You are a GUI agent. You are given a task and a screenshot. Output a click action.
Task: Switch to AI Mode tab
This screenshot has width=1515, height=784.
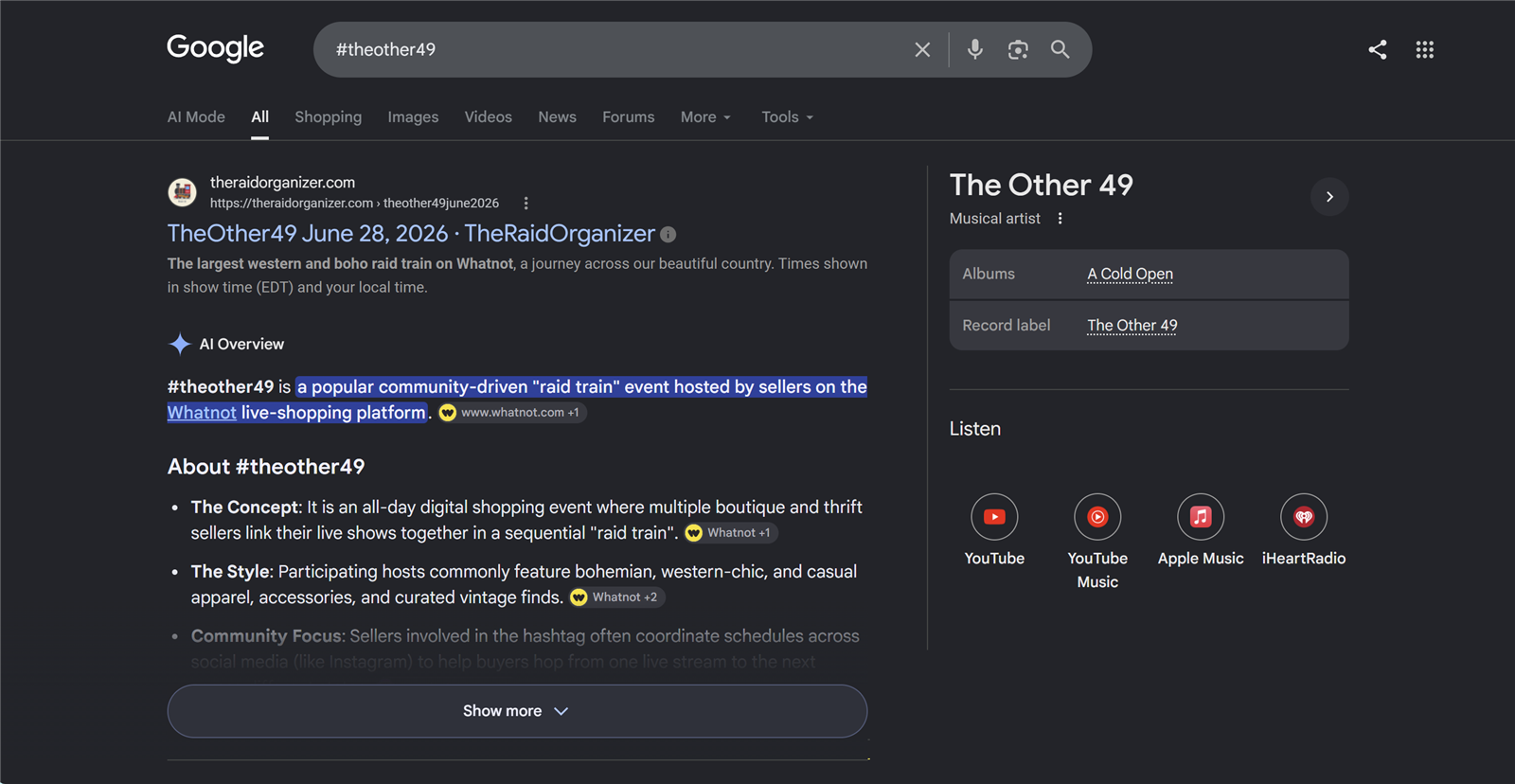pyautogui.click(x=196, y=117)
